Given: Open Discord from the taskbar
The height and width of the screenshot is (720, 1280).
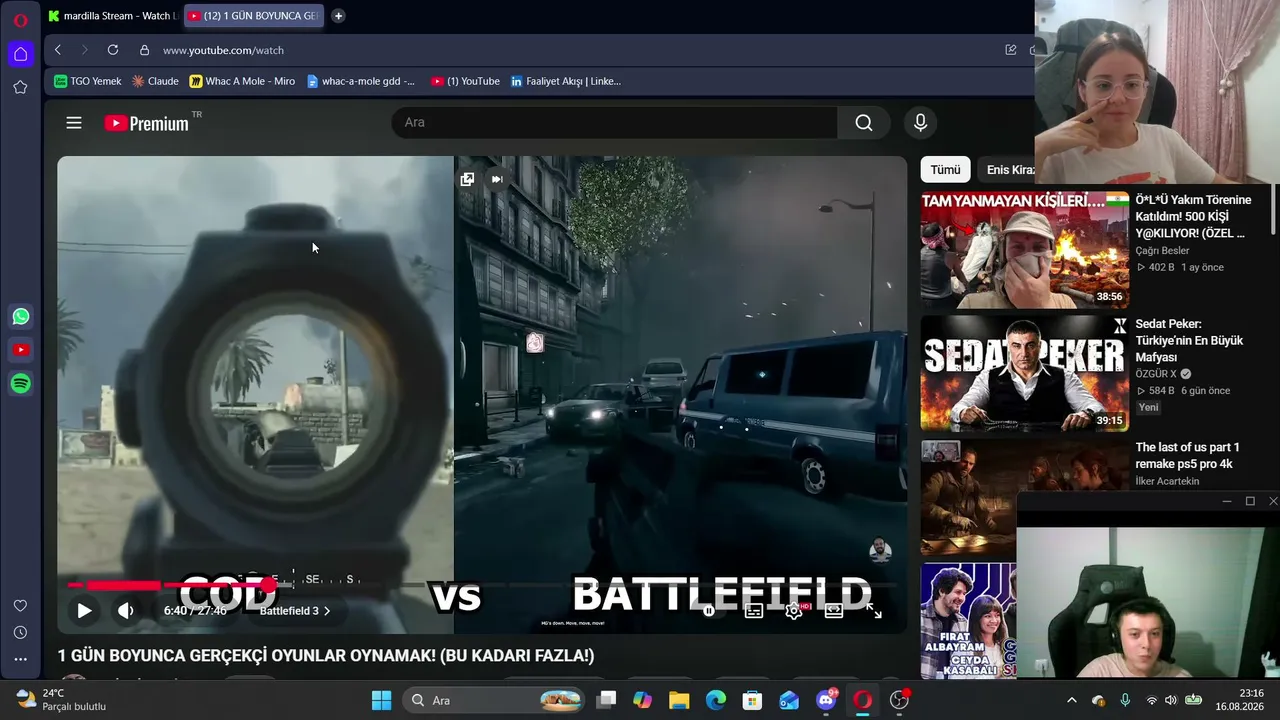Looking at the screenshot, I should (826, 700).
